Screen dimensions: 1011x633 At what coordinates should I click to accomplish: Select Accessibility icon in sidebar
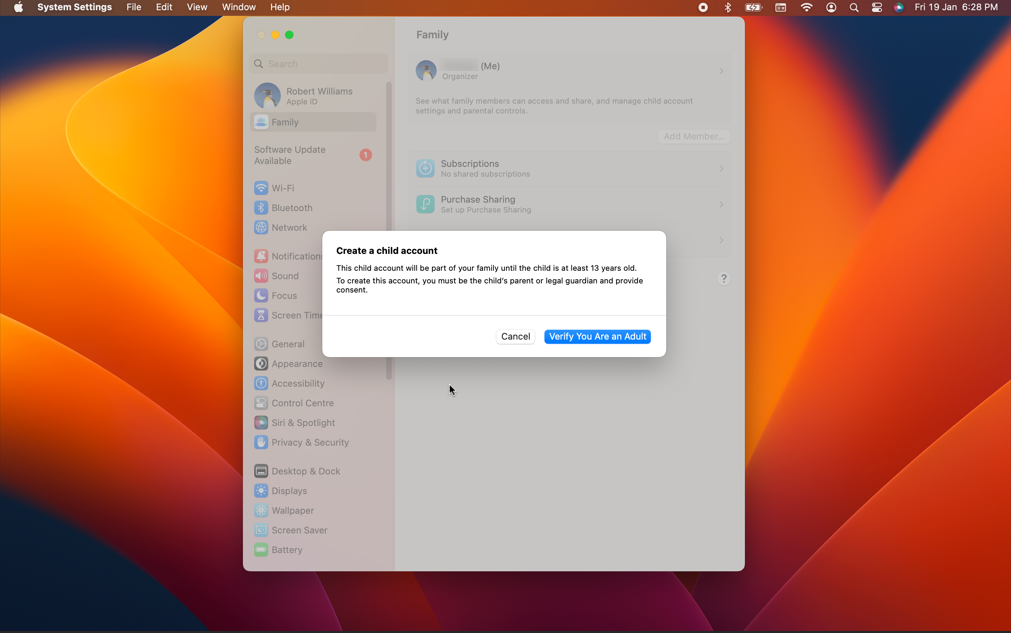coord(261,384)
